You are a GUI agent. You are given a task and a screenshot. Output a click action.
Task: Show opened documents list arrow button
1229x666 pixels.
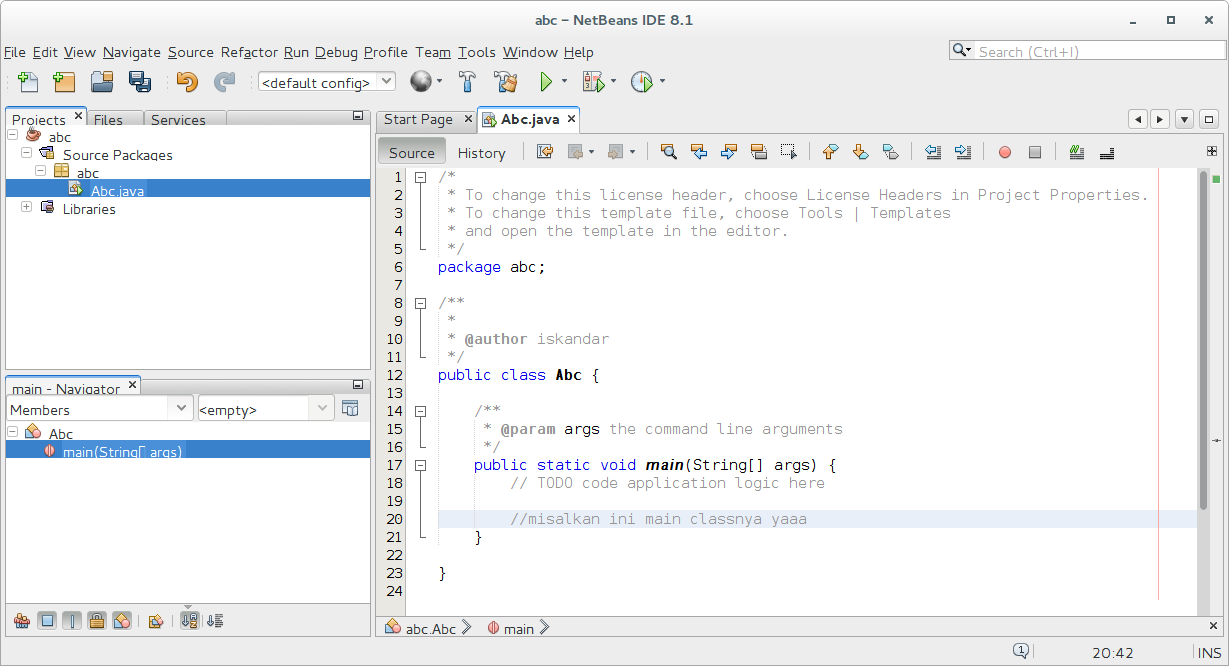[1184, 119]
